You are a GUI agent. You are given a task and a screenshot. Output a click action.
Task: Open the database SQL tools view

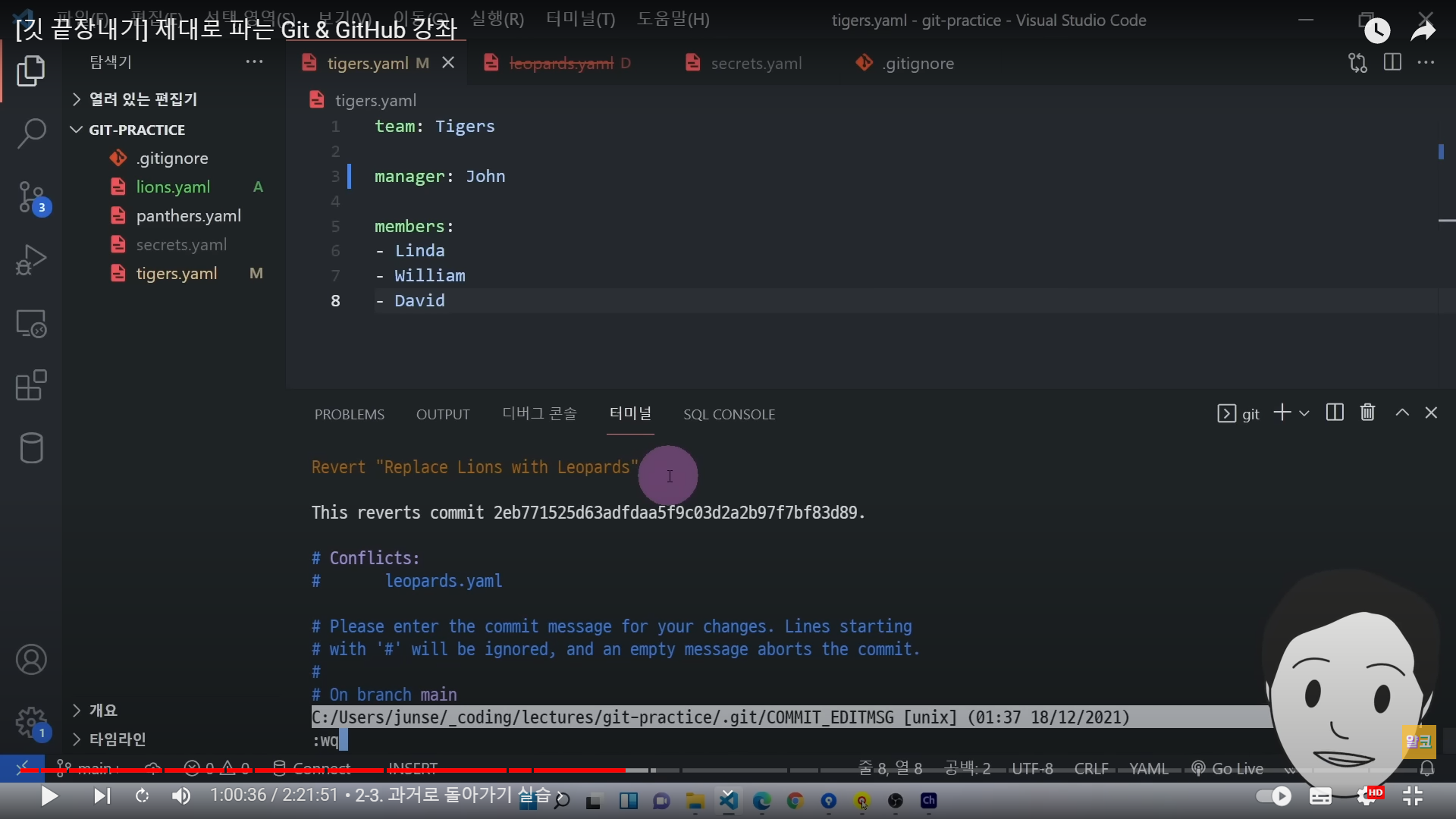(x=31, y=448)
